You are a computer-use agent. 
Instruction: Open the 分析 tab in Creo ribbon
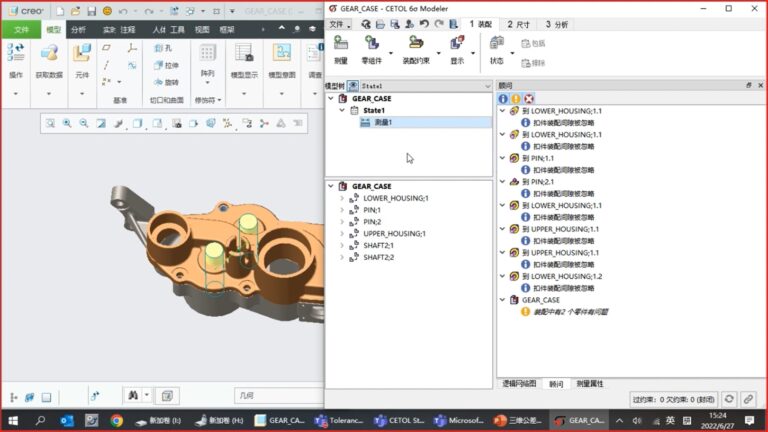[78, 30]
